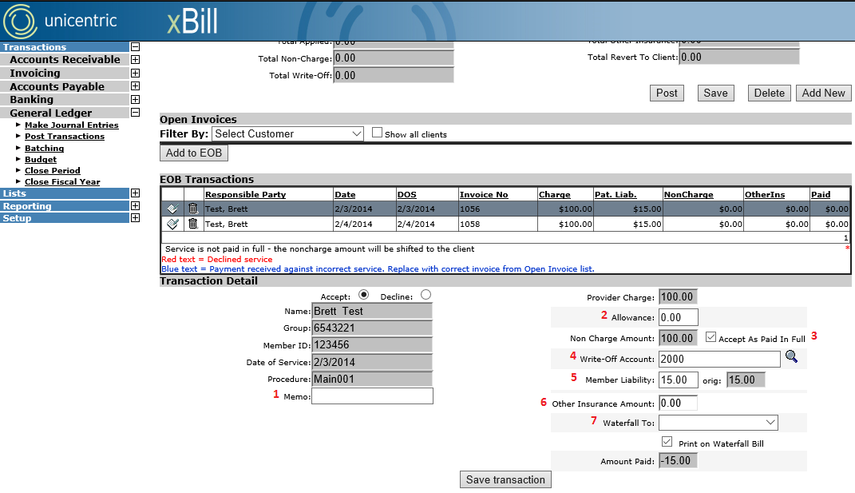
Task: Click the Other Insurance Amount field
Action: pos(678,403)
